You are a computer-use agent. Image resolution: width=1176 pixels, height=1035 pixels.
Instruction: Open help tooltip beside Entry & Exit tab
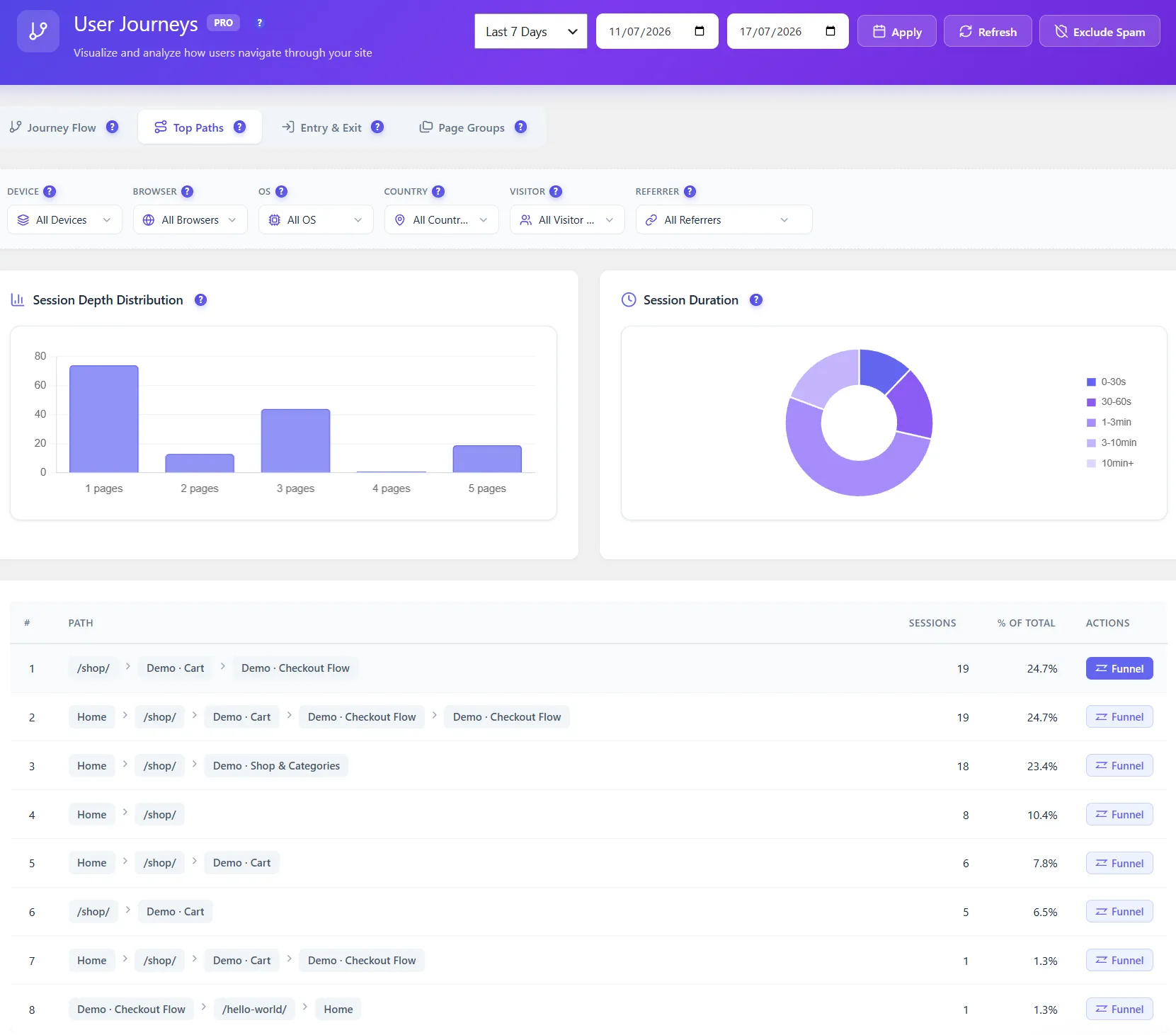pos(377,127)
